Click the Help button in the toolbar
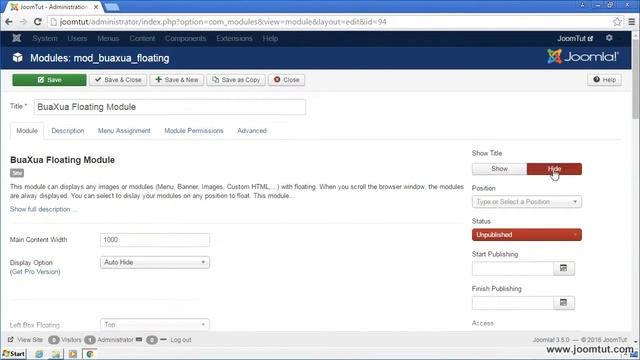This screenshot has height=360, width=640. [604, 80]
